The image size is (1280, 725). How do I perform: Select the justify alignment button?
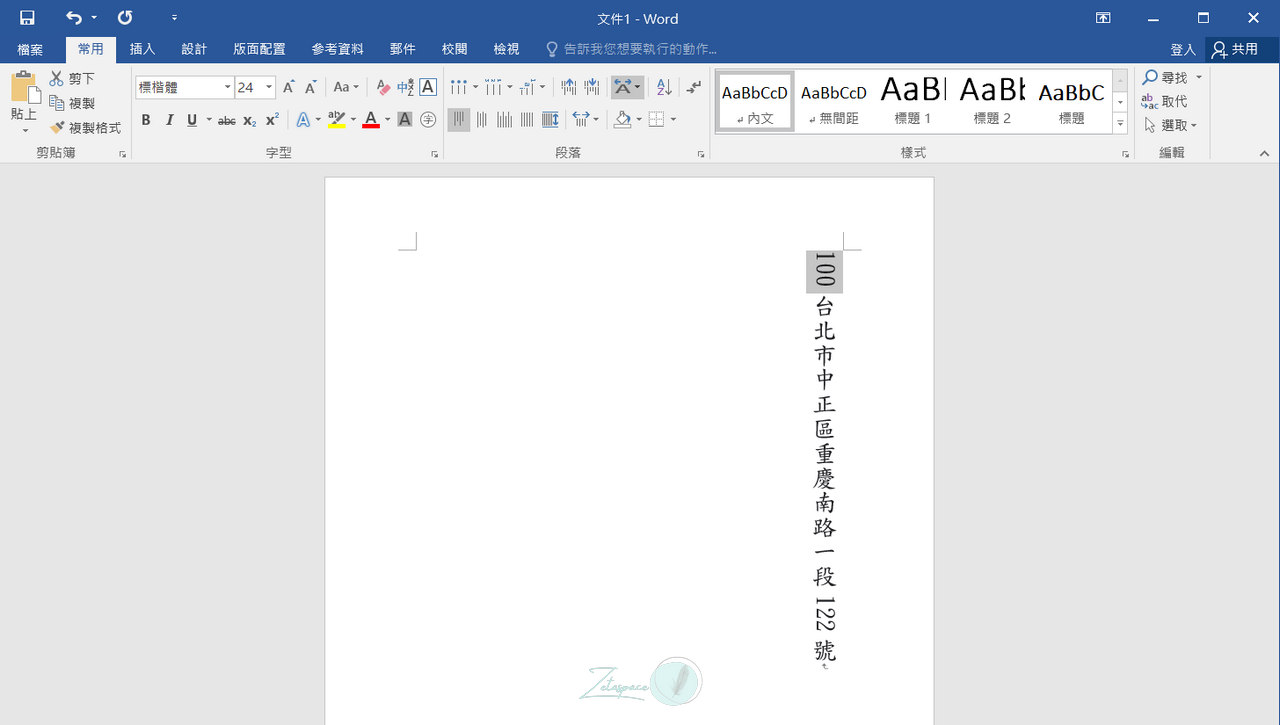coord(528,120)
